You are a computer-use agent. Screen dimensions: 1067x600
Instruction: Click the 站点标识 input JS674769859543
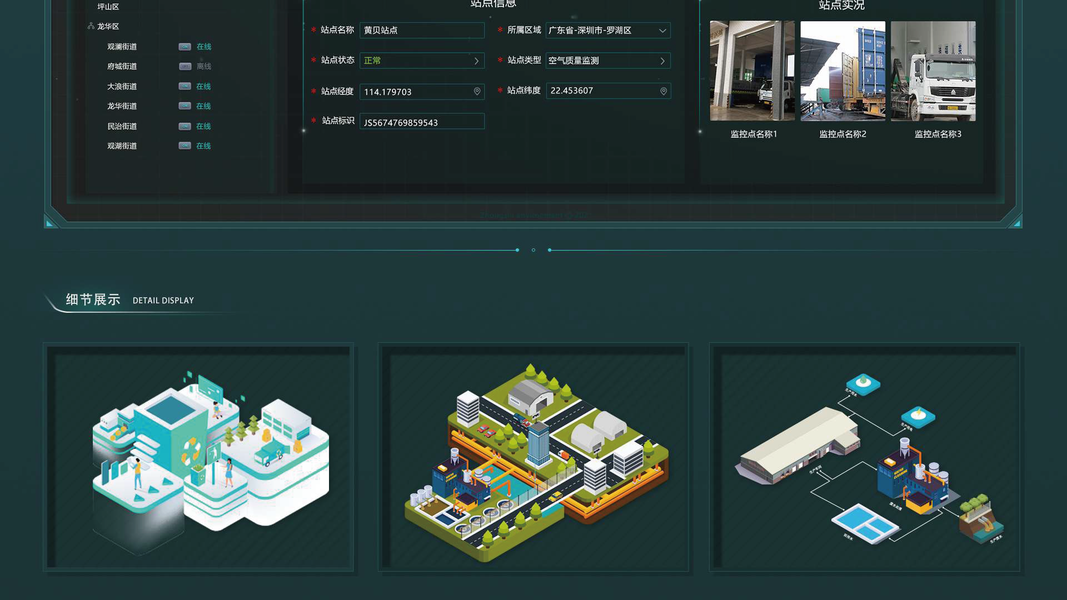click(x=422, y=122)
